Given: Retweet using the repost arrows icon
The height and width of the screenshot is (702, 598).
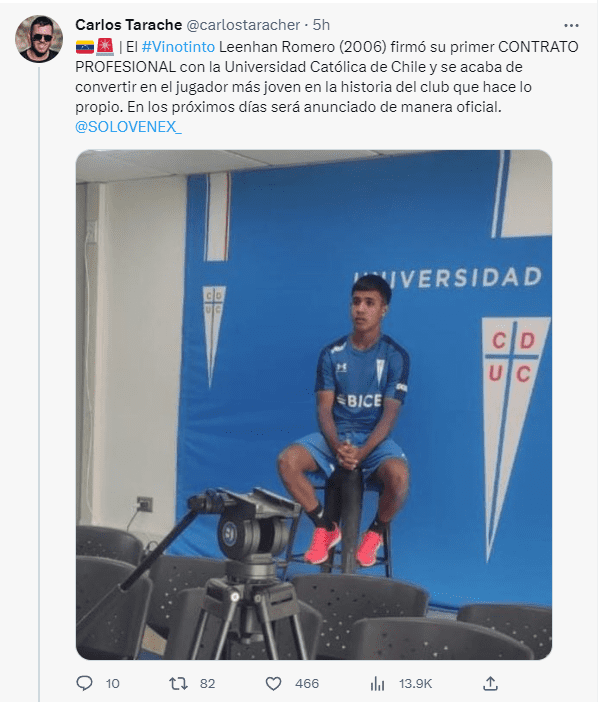Looking at the screenshot, I should click(178, 683).
